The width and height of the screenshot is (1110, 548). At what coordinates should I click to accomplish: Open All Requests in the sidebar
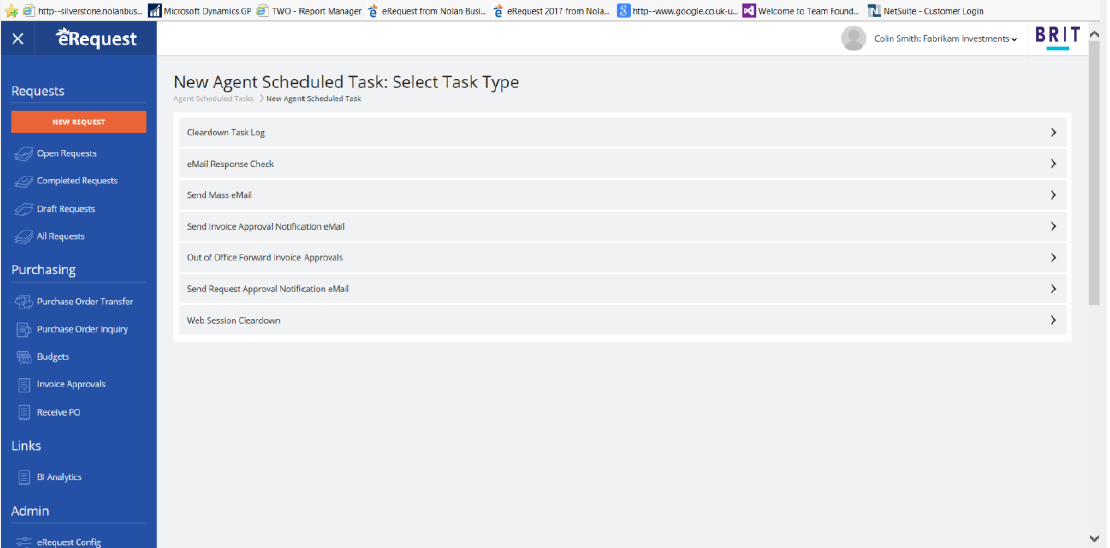coord(60,237)
